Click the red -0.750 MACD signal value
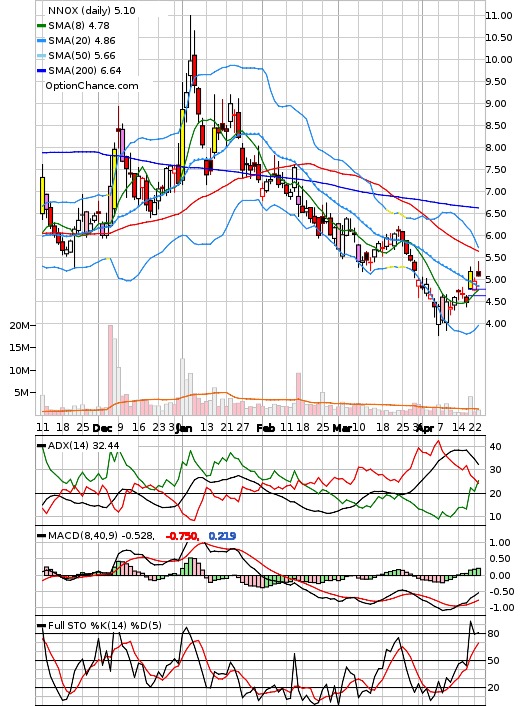526x706 pixels. [x=182, y=536]
